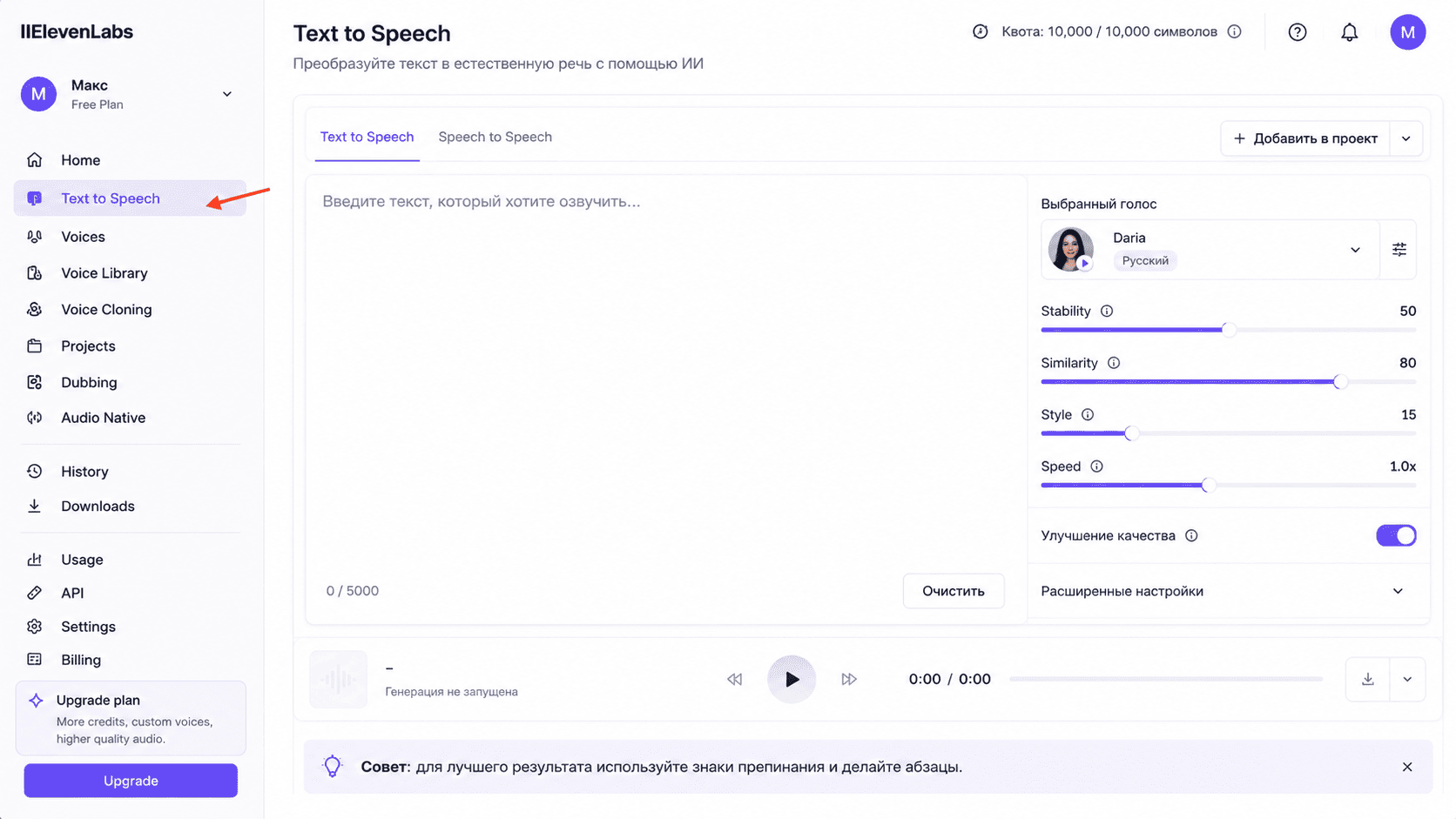The height and width of the screenshot is (819, 1456).
Task: Open the notifications bell
Action: coord(1350,32)
